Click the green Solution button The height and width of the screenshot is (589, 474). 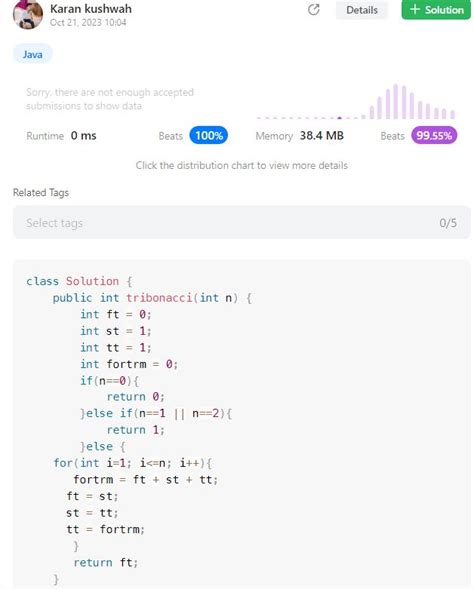(x=436, y=9)
